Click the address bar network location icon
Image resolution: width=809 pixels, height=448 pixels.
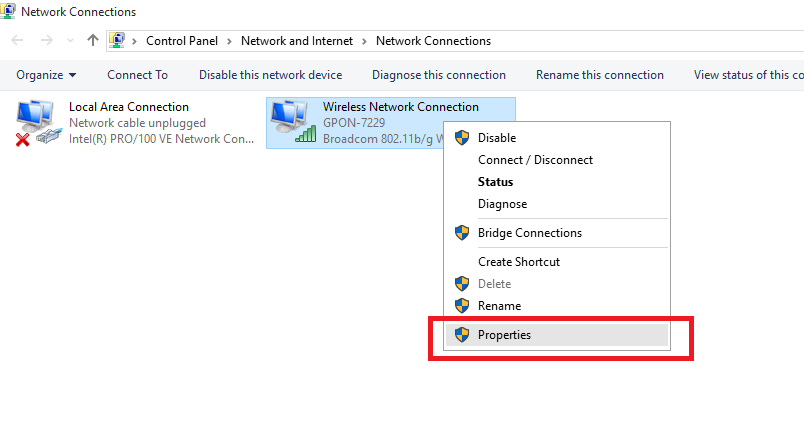[117, 40]
